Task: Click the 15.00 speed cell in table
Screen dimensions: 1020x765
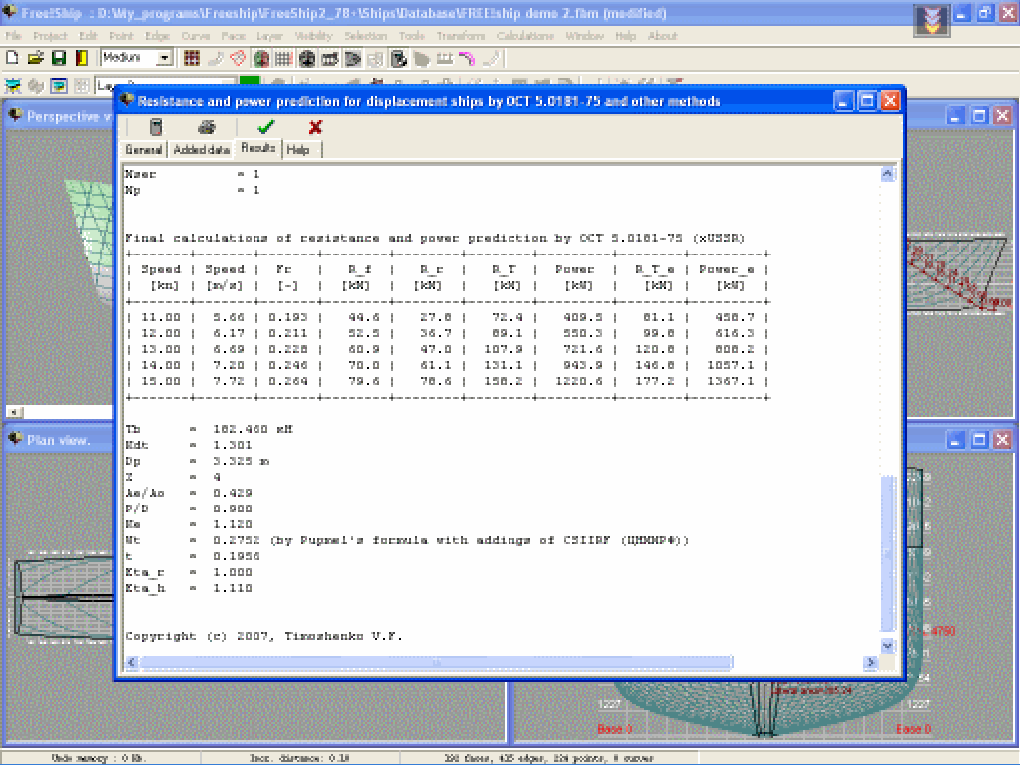Action: pyautogui.click(x=161, y=381)
